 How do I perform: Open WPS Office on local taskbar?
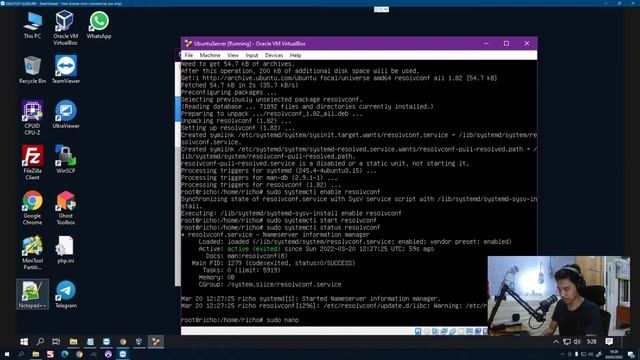pos(50,354)
